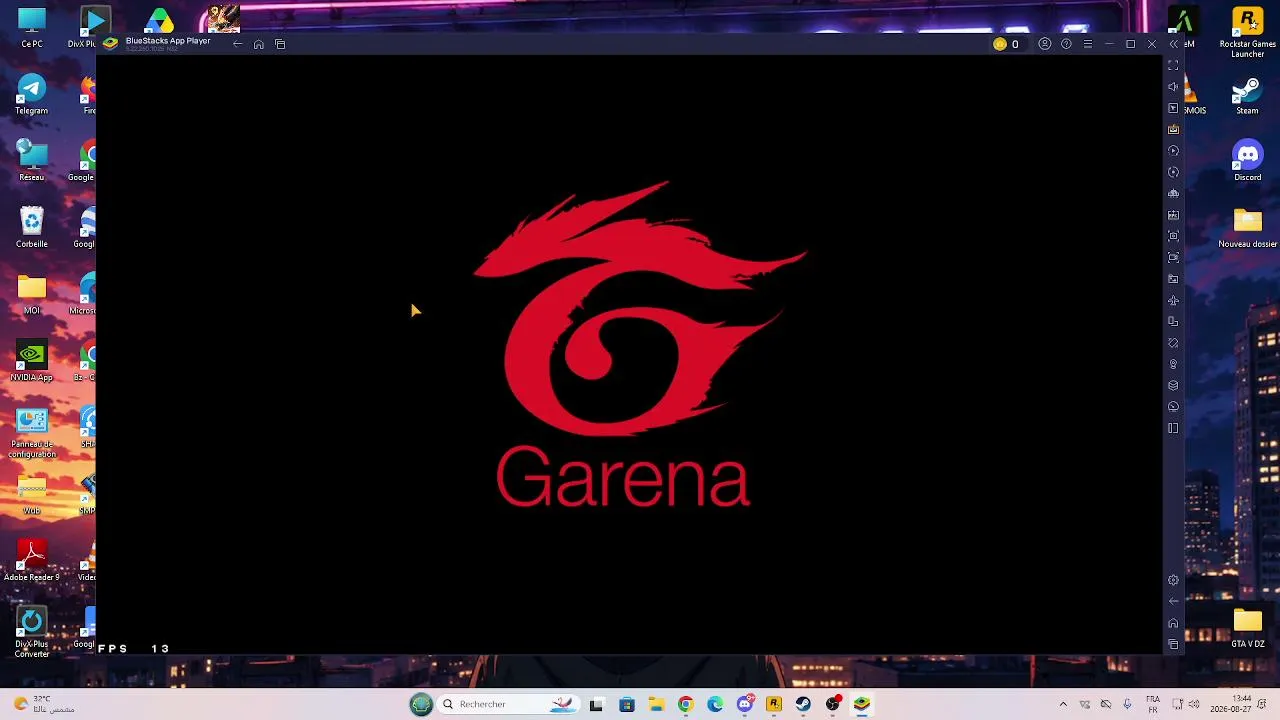This screenshot has width=1280, height=720.
Task: Open the Telegram desktop shortcut
Action: tap(32, 95)
